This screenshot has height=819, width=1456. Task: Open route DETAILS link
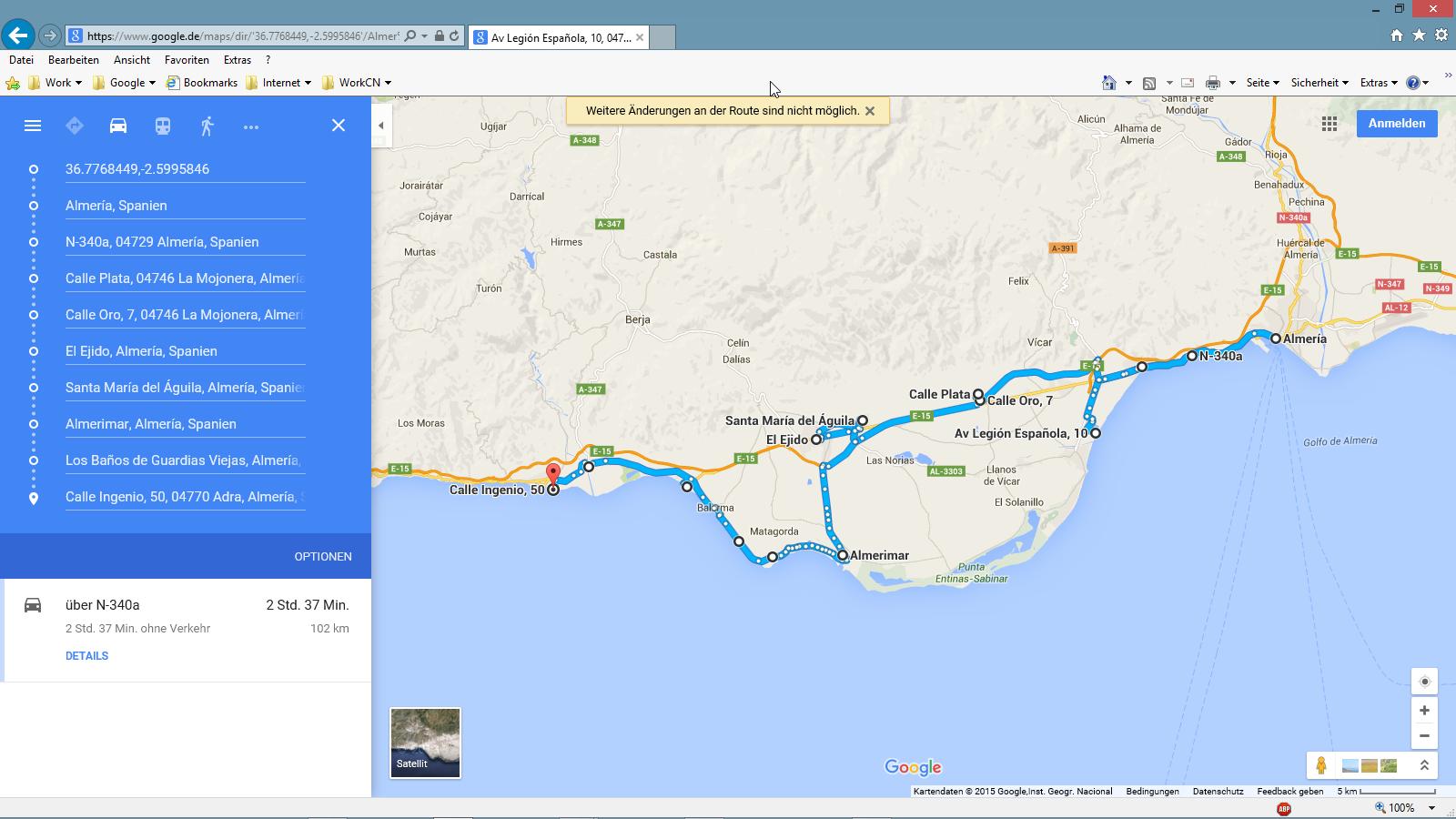pyautogui.click(x=86, y=655)
